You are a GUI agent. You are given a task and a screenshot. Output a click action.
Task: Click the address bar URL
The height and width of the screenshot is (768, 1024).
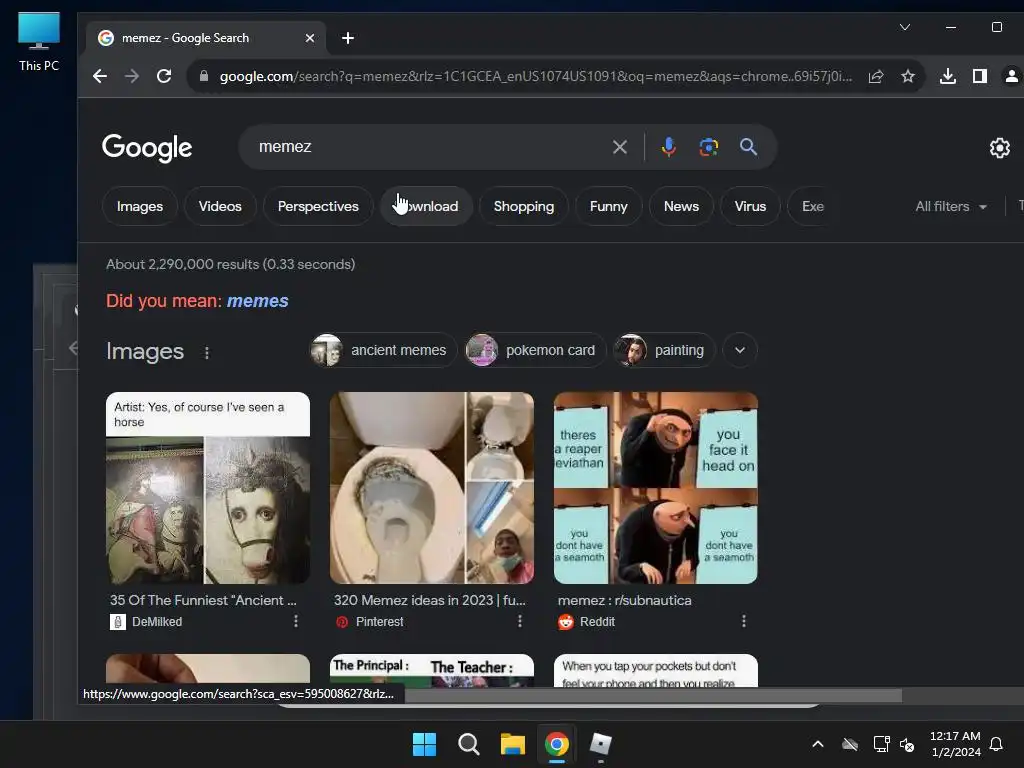point(536,76)
